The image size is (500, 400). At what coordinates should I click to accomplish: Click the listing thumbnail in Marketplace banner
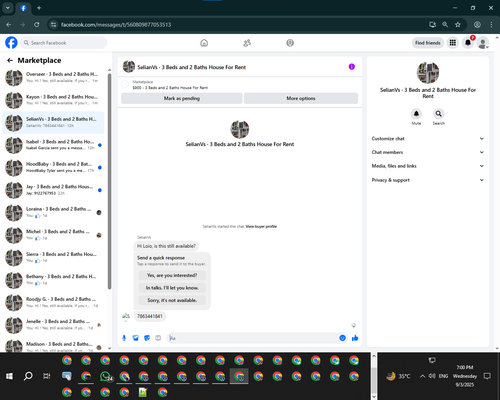(x=125, y=85)
